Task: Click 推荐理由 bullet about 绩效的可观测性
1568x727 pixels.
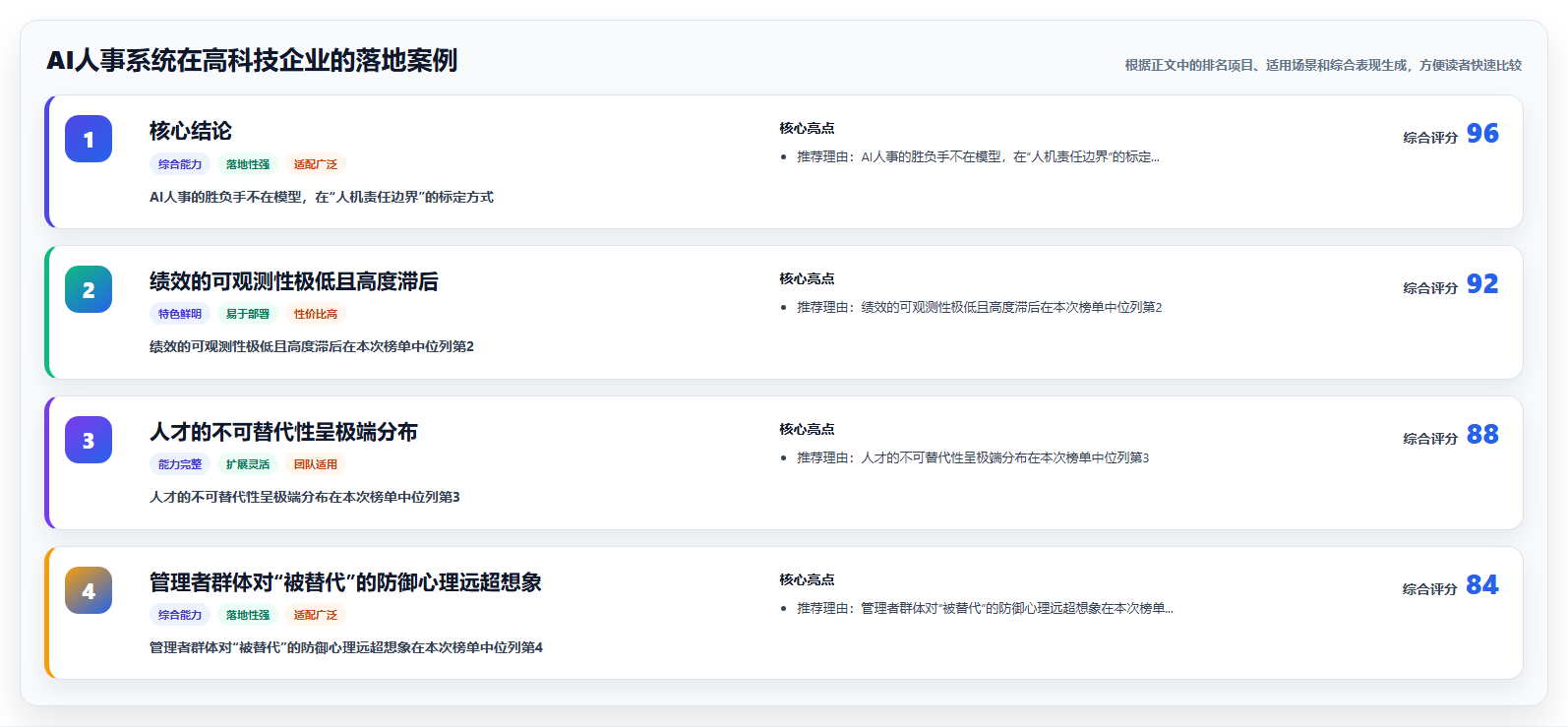Action: coord(979,307)
